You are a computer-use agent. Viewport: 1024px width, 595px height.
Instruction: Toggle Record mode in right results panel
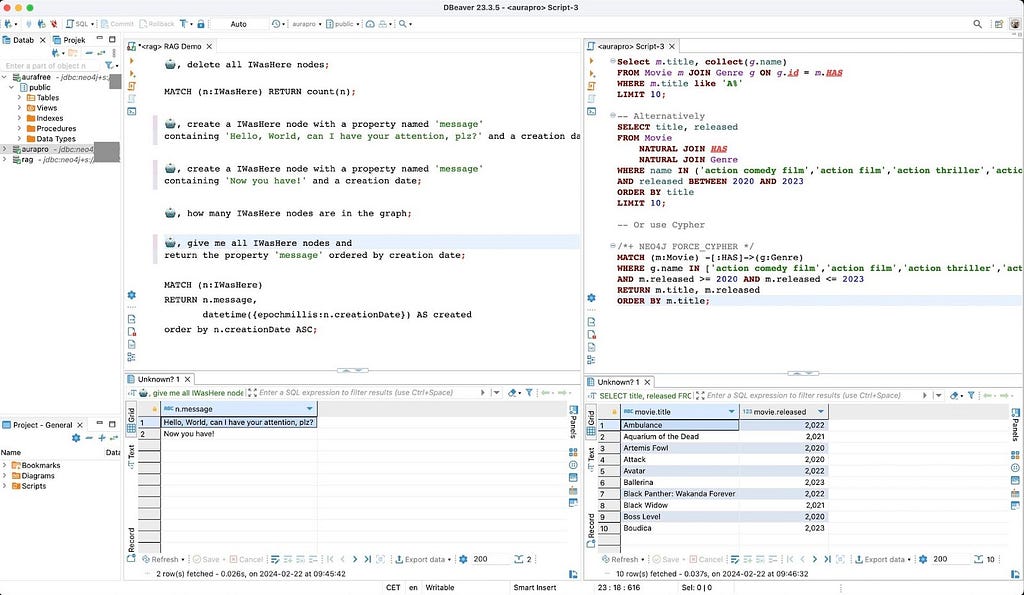pos(591,530)
